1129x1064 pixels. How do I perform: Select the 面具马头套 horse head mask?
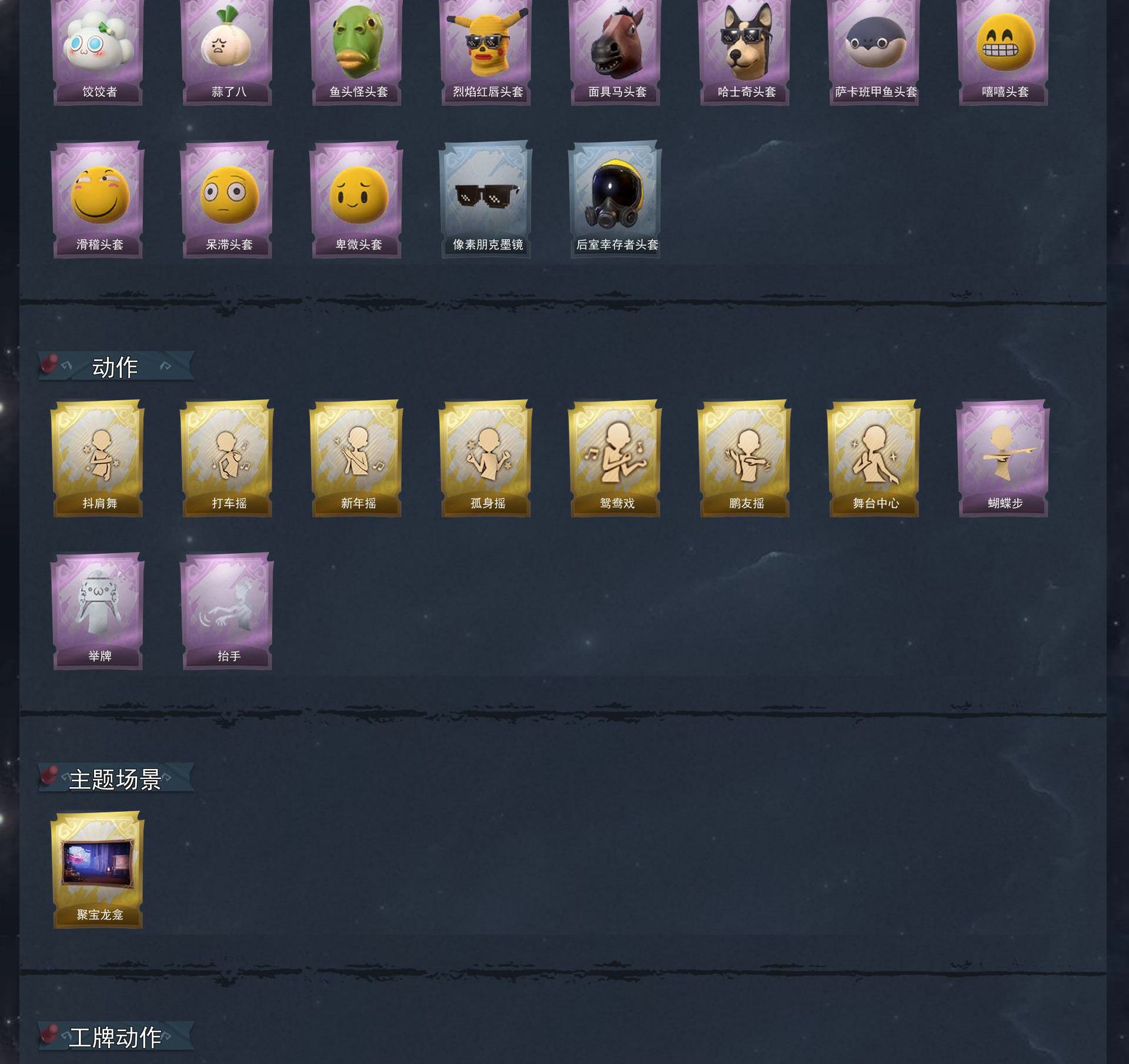click(616, 52)
